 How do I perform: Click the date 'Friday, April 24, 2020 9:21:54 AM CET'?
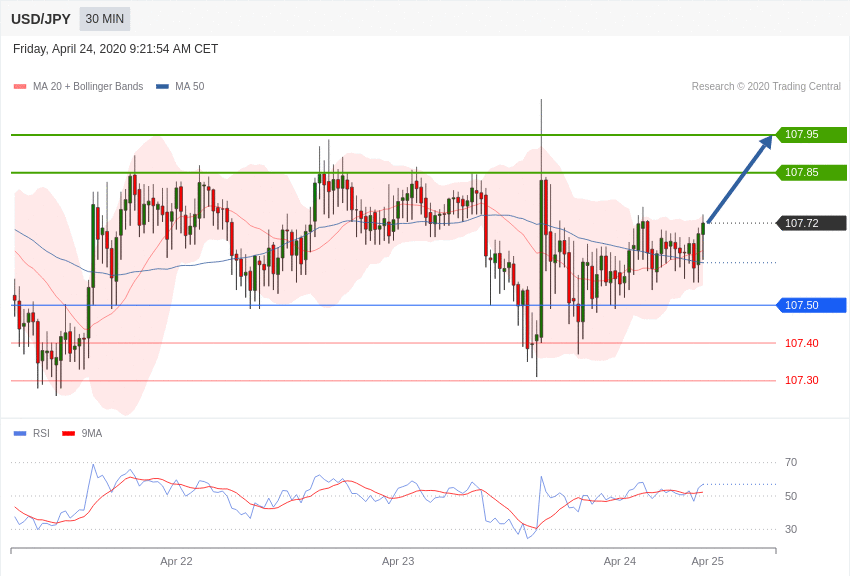click(x=115, y=49)
